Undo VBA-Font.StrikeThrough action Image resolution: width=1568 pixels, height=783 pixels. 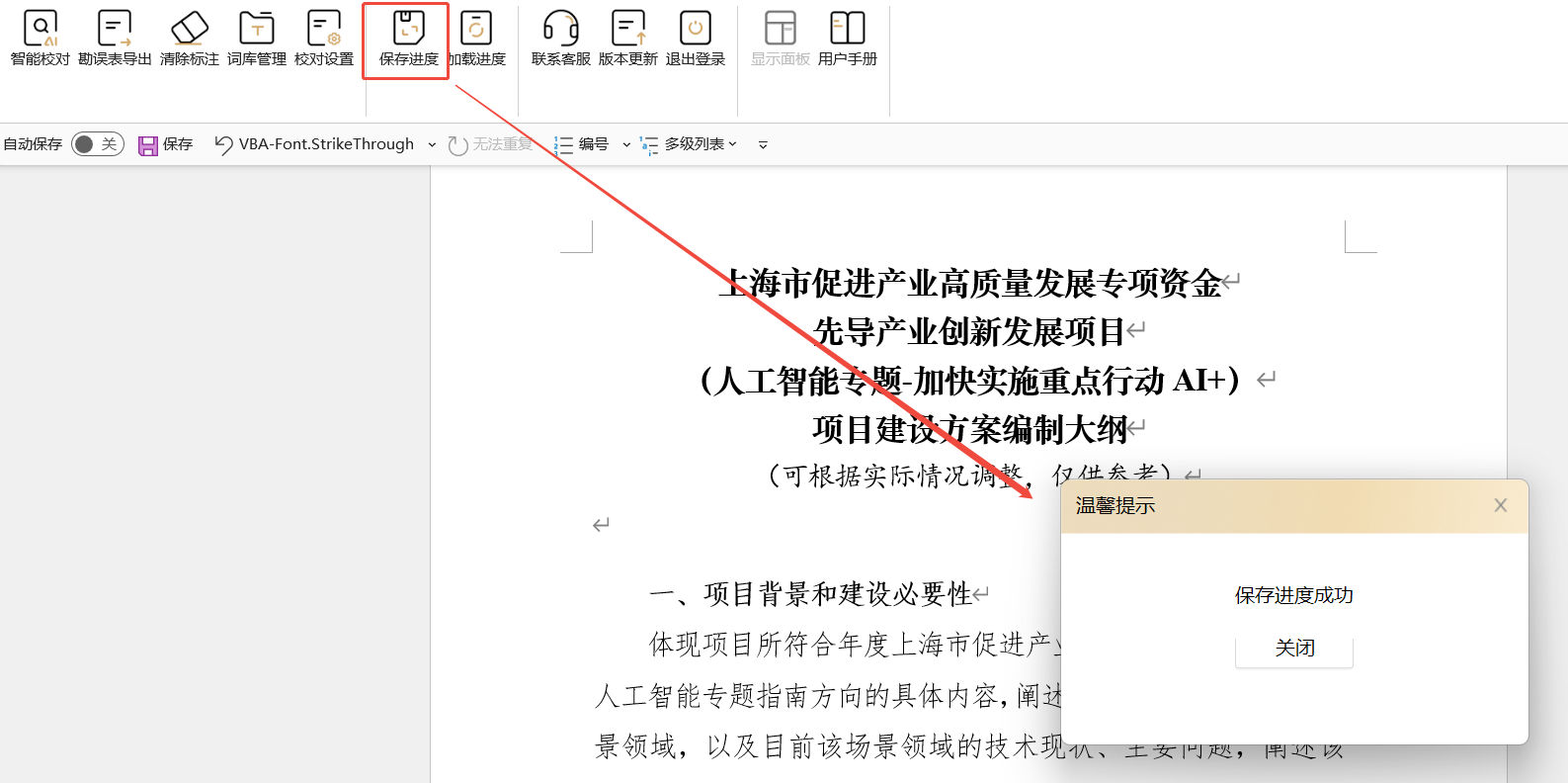click(x=224, y=145)
